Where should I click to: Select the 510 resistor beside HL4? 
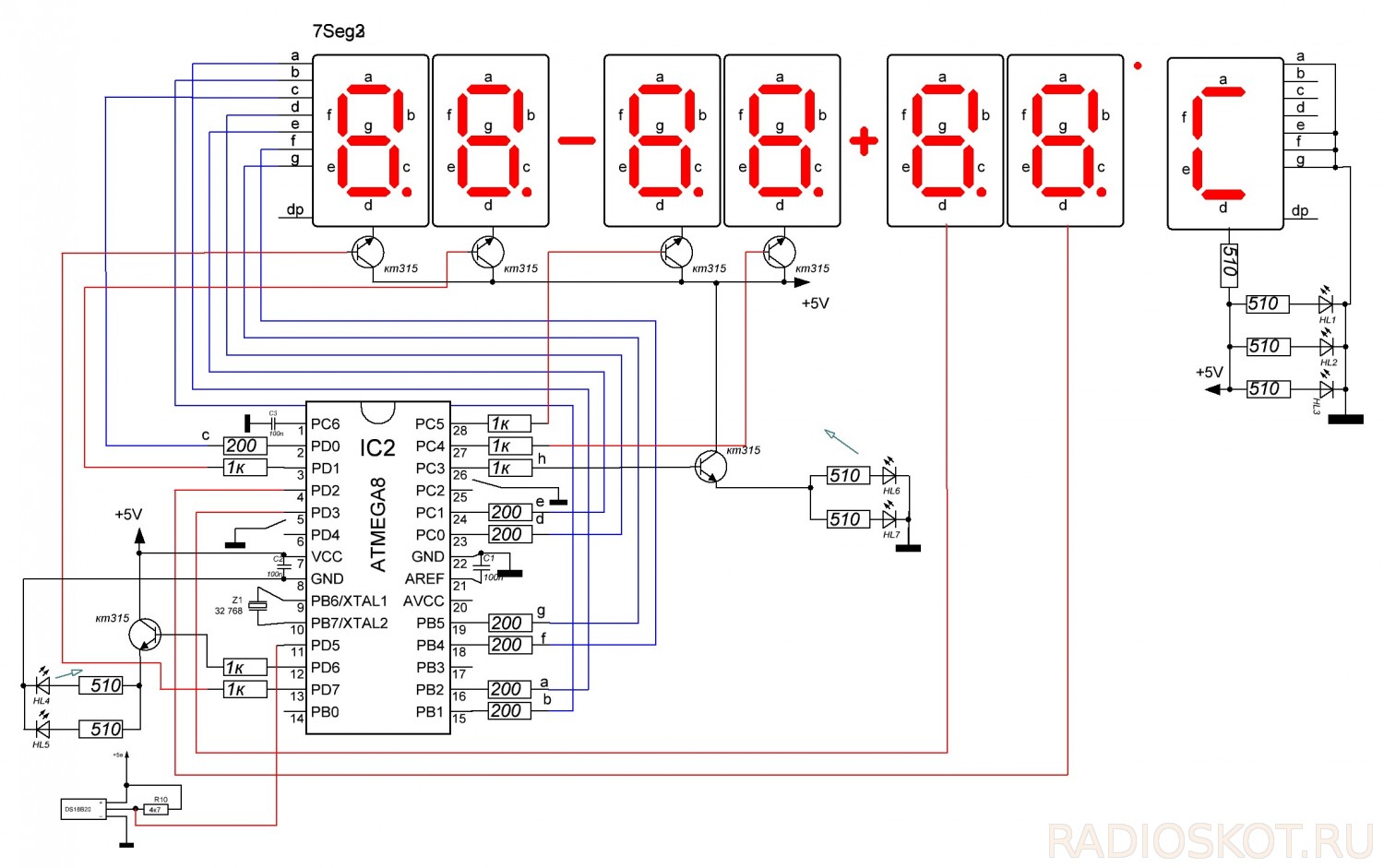tap(101, 685)
